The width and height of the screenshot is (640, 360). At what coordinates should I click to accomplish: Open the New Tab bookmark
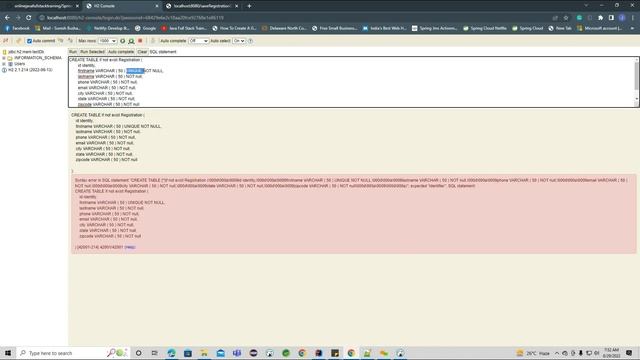560,29
